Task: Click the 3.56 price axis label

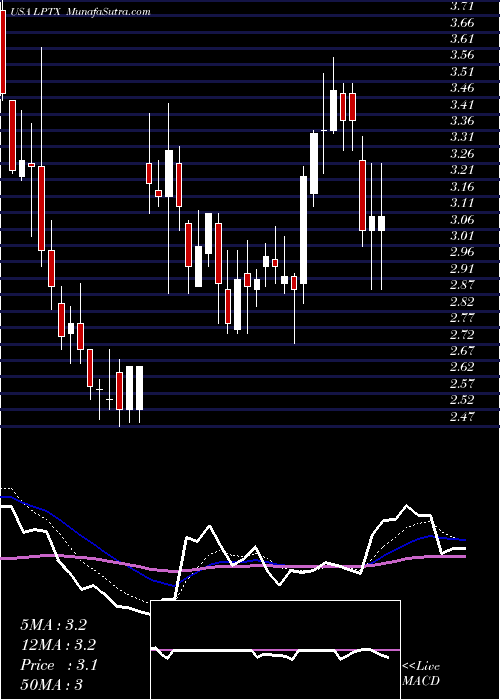Action: tap(462, 56)
